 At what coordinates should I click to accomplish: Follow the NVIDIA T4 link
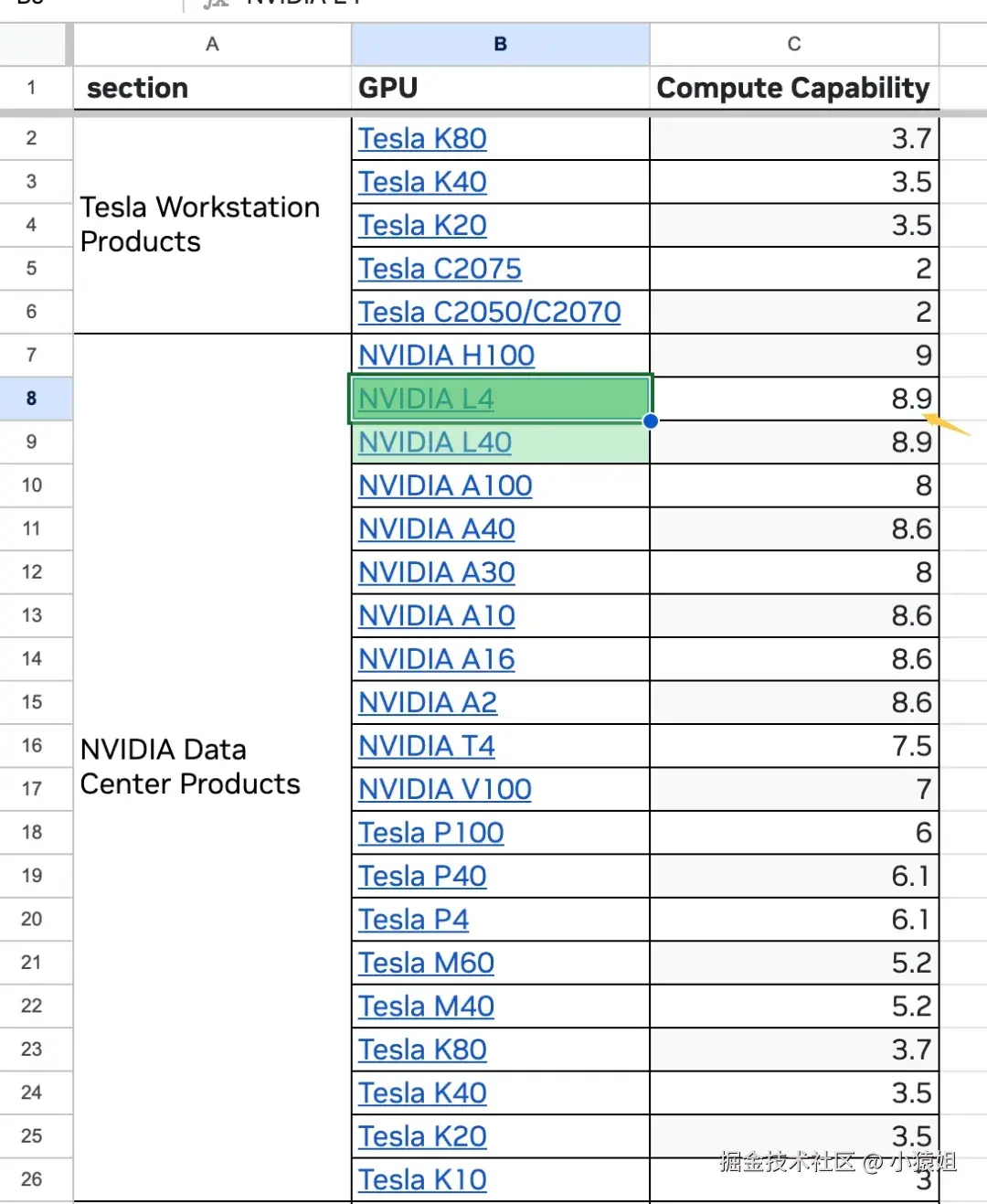point(426,746)
